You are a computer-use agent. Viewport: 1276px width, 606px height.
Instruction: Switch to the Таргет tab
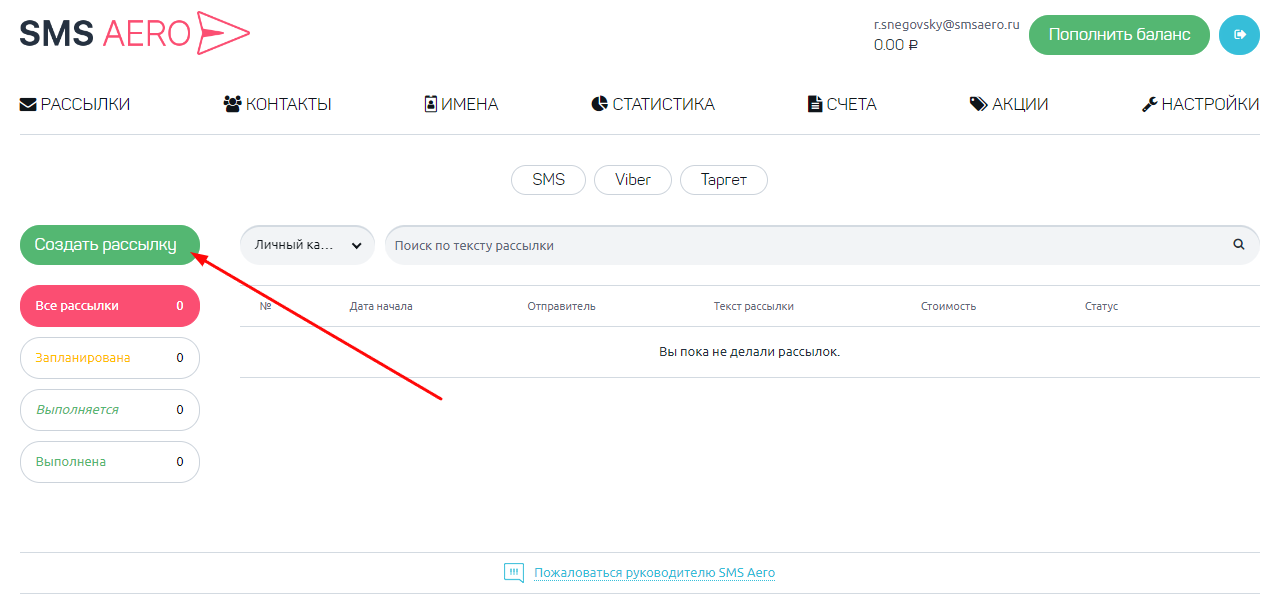click(x=724, y=180)
